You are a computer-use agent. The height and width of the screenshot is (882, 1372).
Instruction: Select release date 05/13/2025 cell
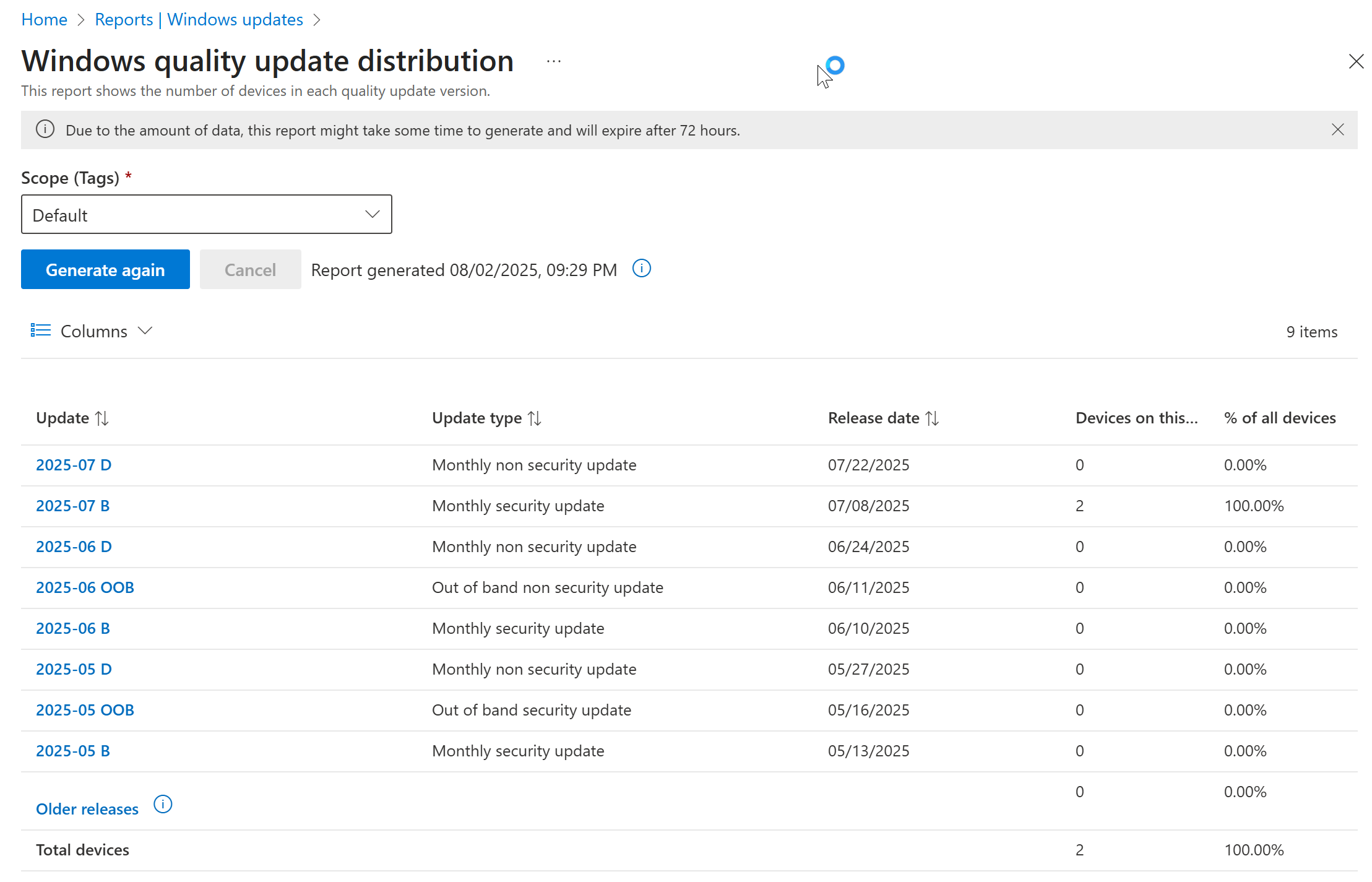tap(868, 751)
